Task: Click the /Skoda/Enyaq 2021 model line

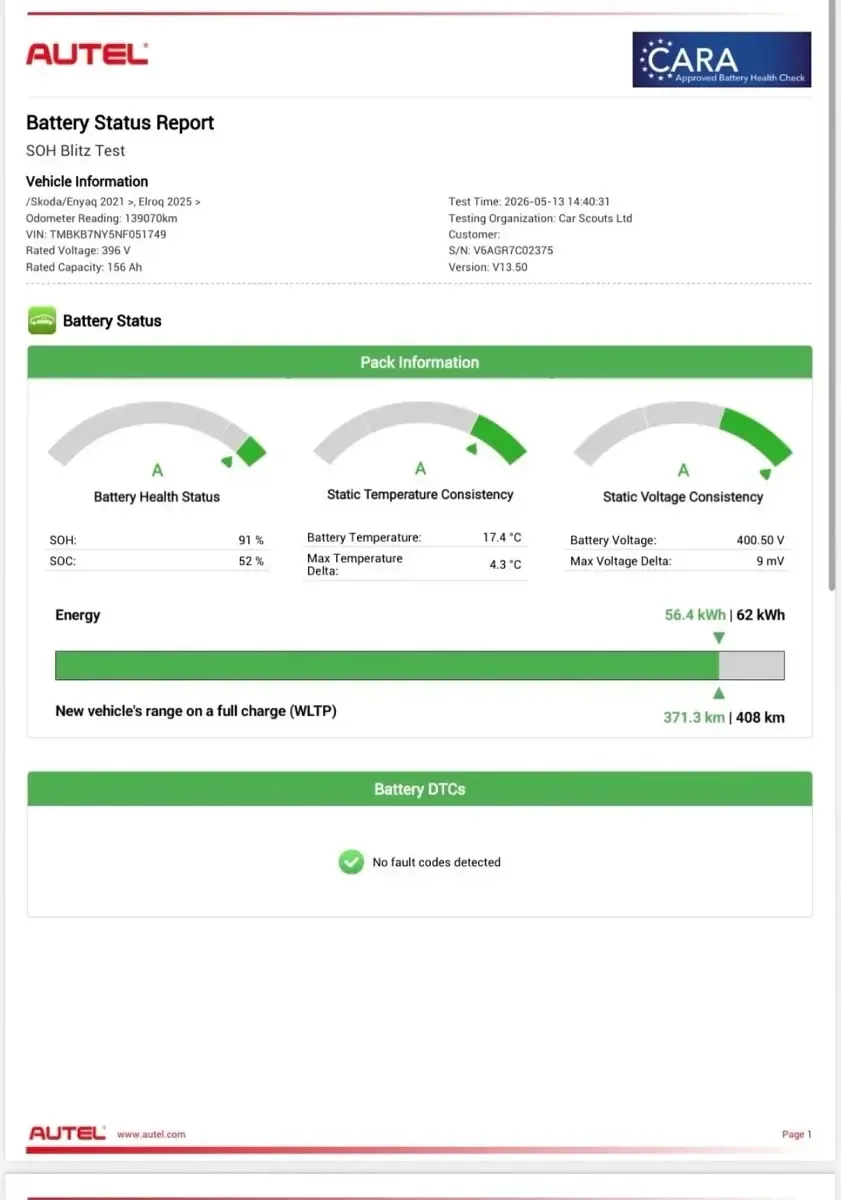Action: [x=113, y=202]
